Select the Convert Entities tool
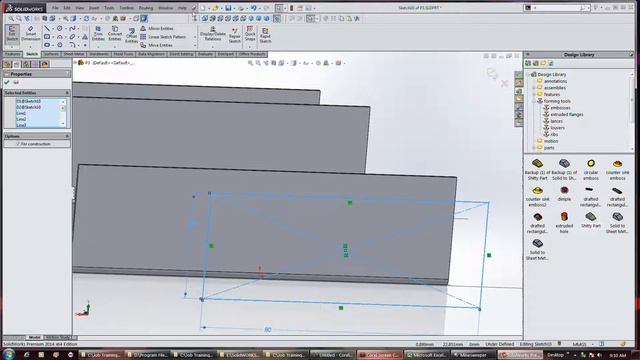The width and height of the screenshot is (640, 360). [x=115, y=33]
